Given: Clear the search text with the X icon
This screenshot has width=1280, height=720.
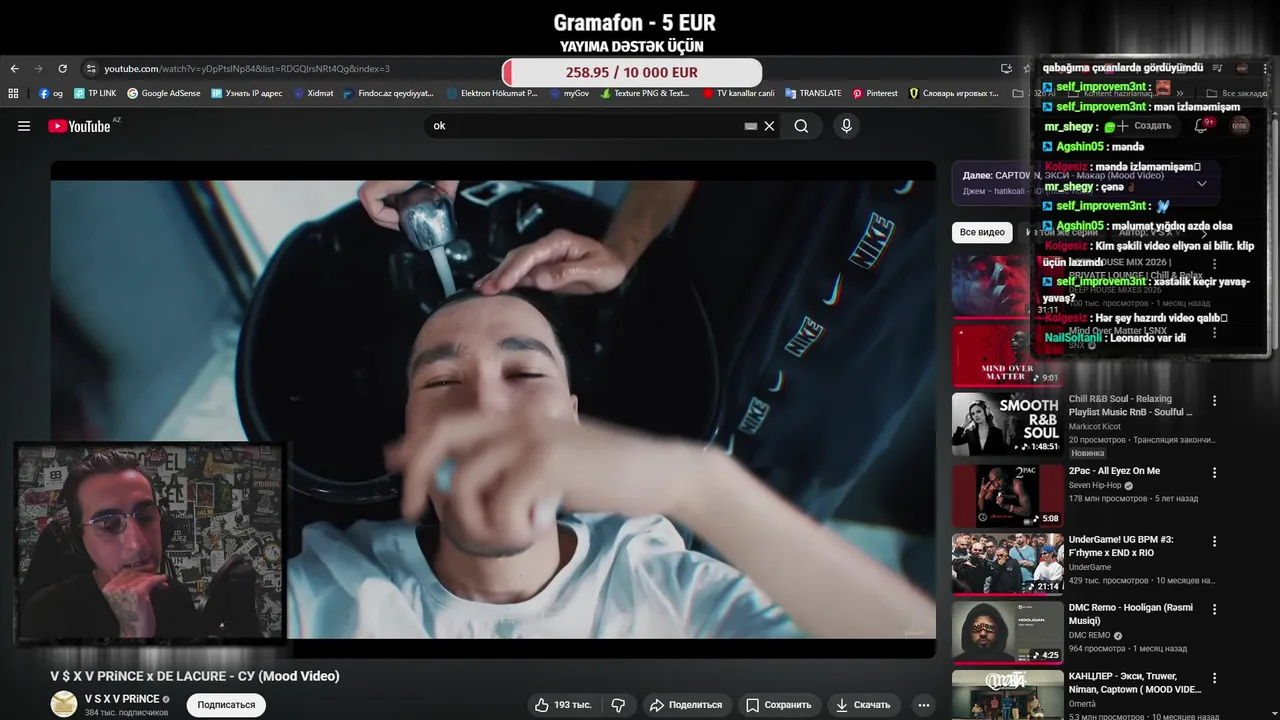Looking at the screenshot, I should click(x=769, y=126).
